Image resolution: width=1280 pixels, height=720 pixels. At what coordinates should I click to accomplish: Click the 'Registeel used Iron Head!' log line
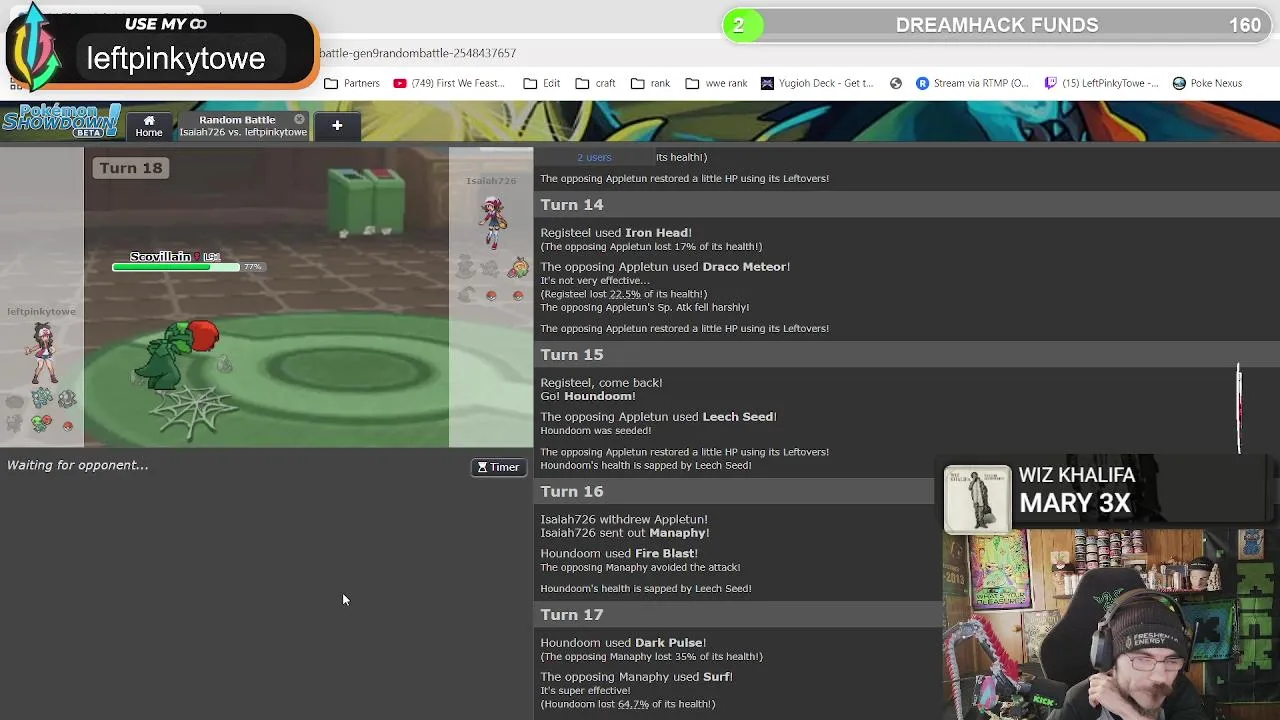[x=616, y=233]
